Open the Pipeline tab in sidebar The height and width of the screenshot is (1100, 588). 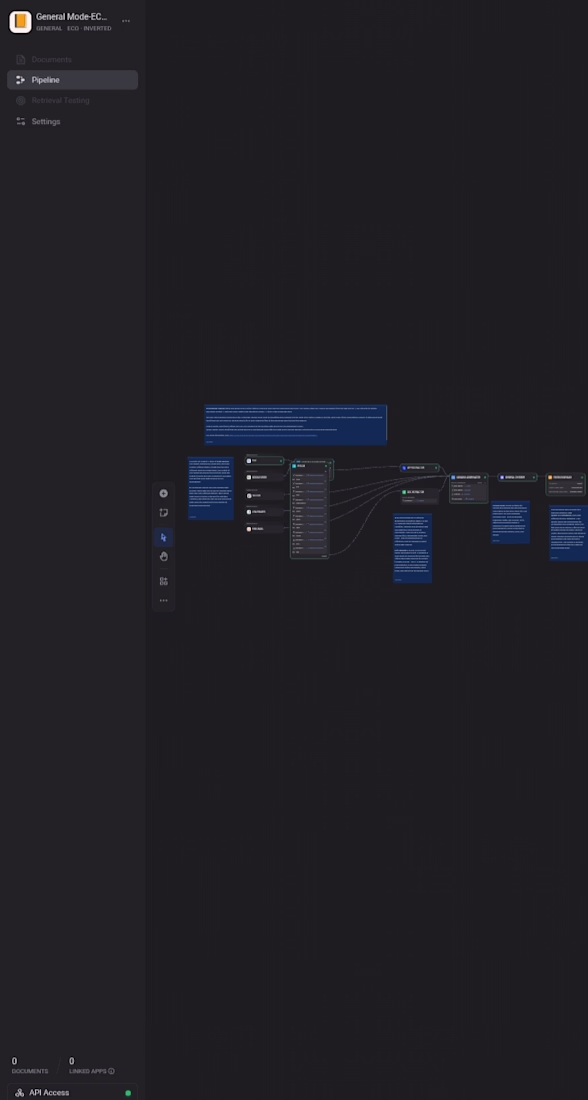tap(72, 80)
